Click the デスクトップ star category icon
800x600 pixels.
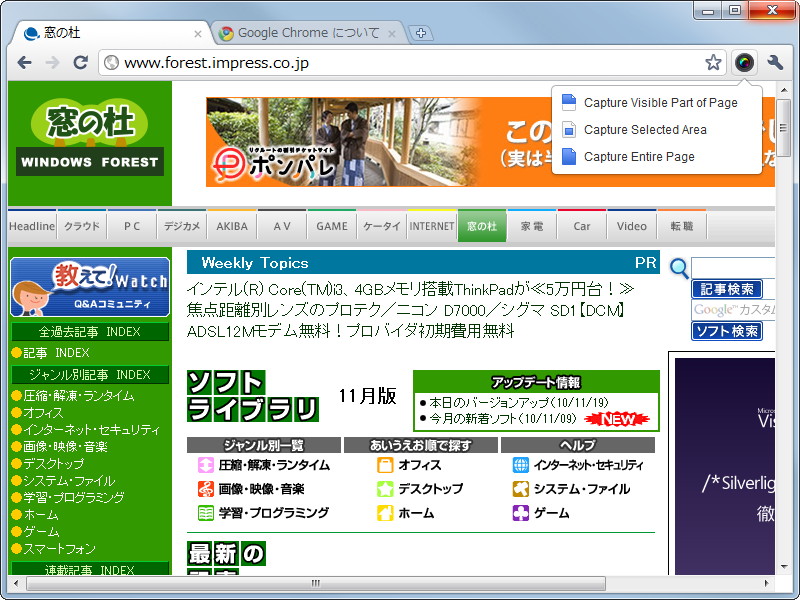point(385,489)
